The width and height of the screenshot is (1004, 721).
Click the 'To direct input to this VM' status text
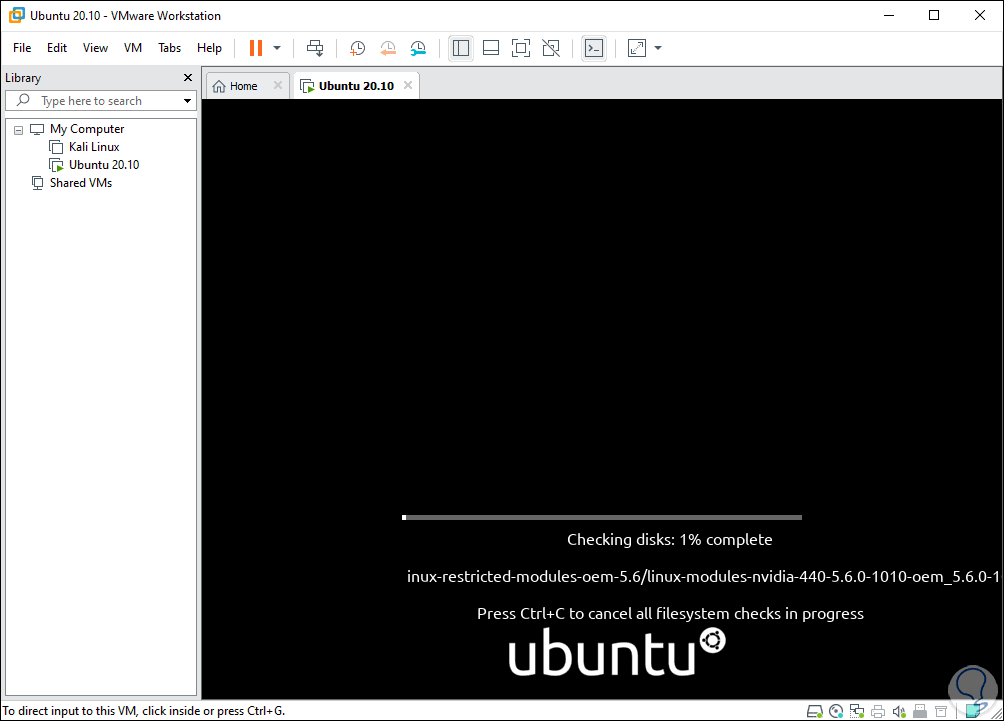(144, 711)
